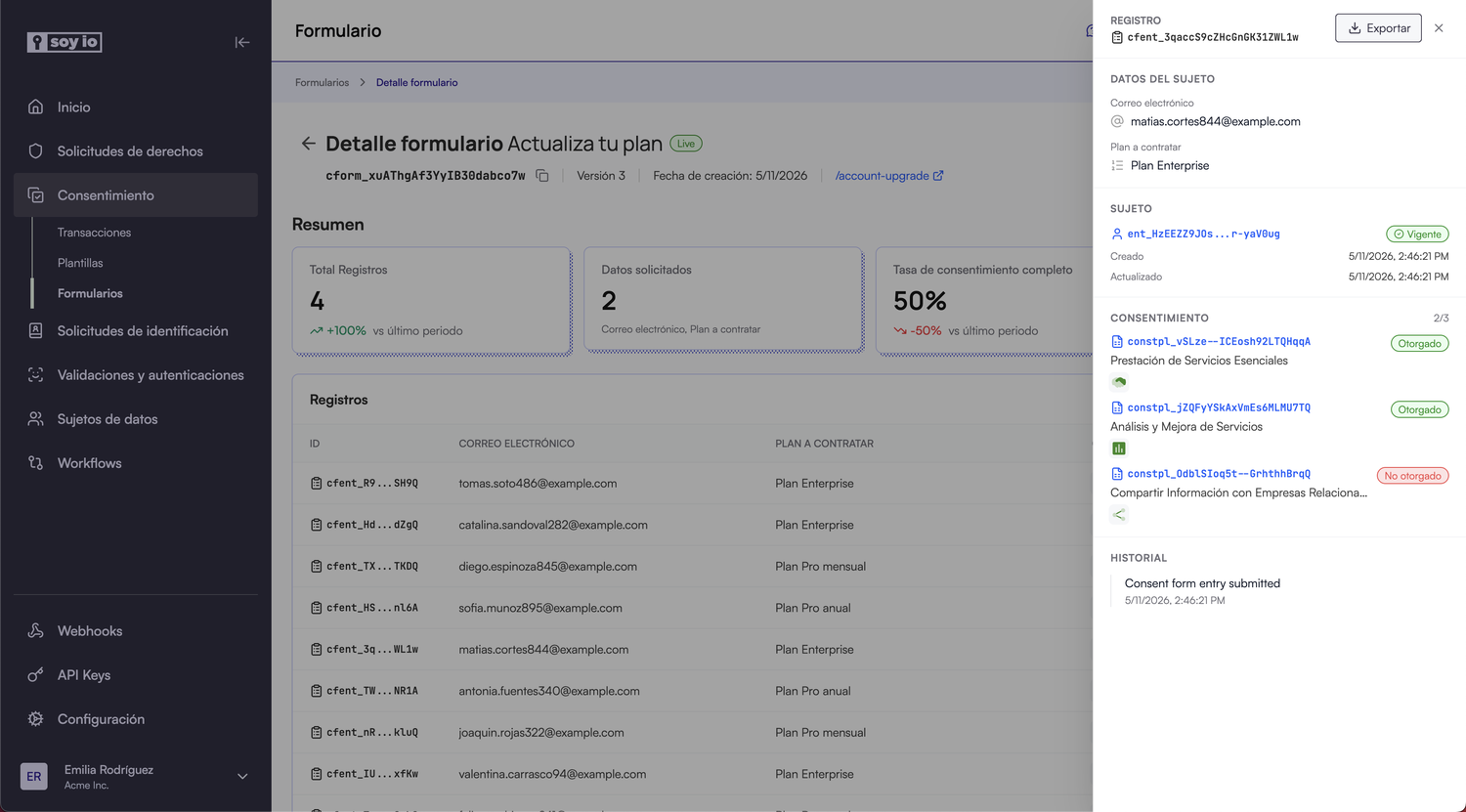Image resolution: width=1466 pixels, height=812 pixels.
Task: Click the chart icon under Análisis y Mejora de Servicios
Action: click(x=1119, y=449)
